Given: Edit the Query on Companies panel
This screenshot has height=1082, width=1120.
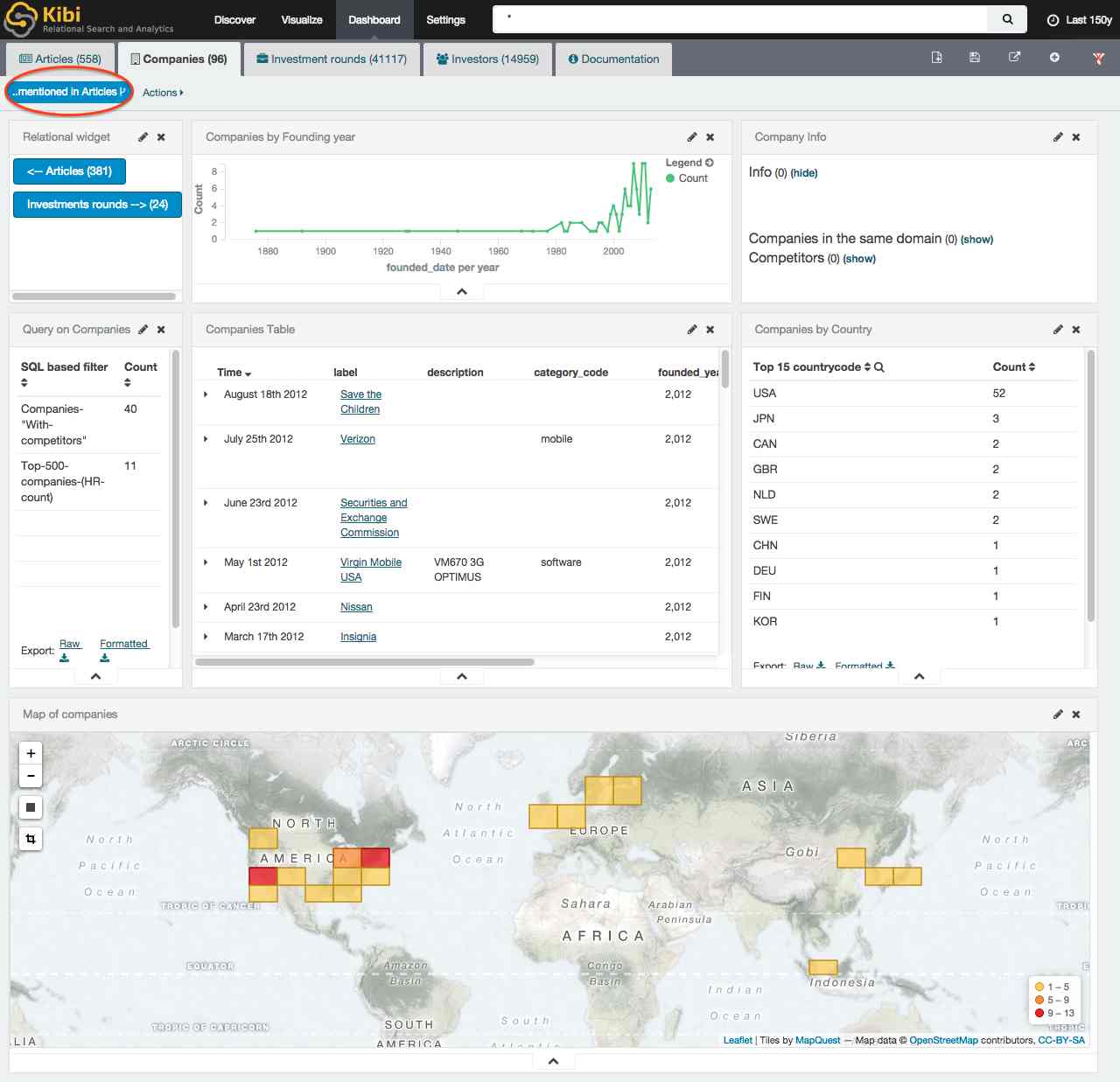Looking at the screenshot, I should (143, 330).
